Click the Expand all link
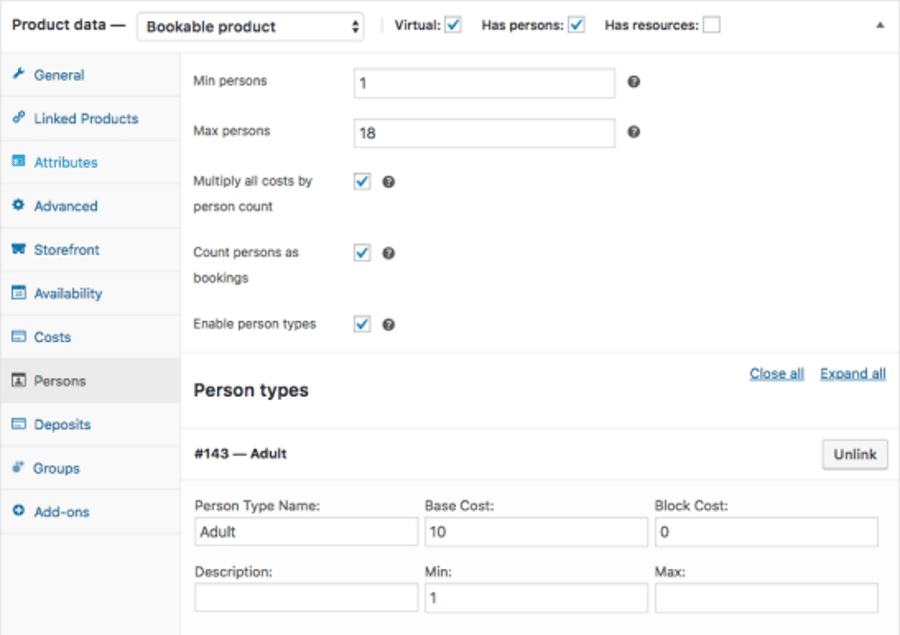Viewport: 900px width, 635px height. coord(852,374)
